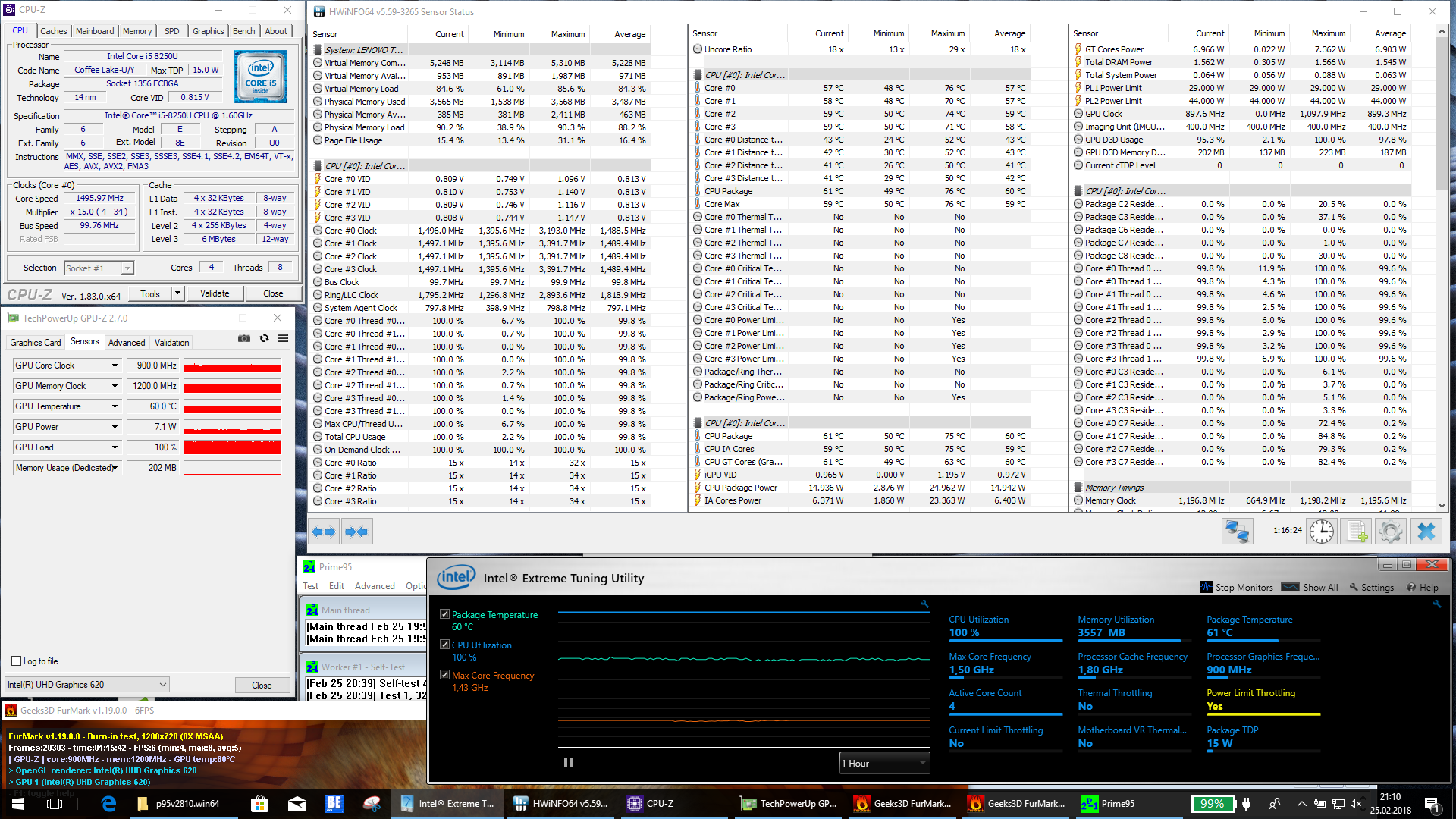Click the Validate button in CPU-Z
Screen dimensions: 1456x819
click(215, 293)
